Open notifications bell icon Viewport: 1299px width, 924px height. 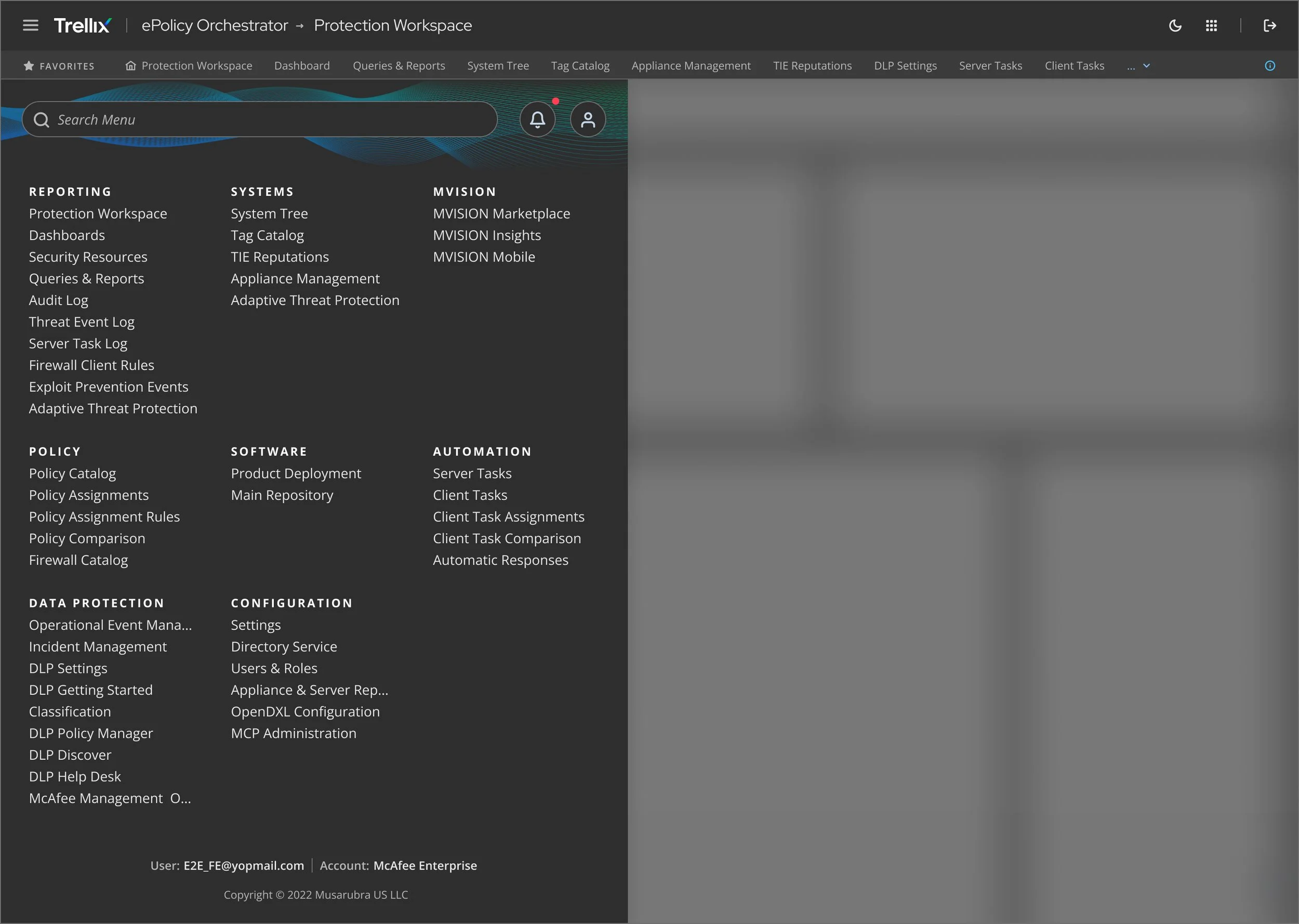[537, 120]
